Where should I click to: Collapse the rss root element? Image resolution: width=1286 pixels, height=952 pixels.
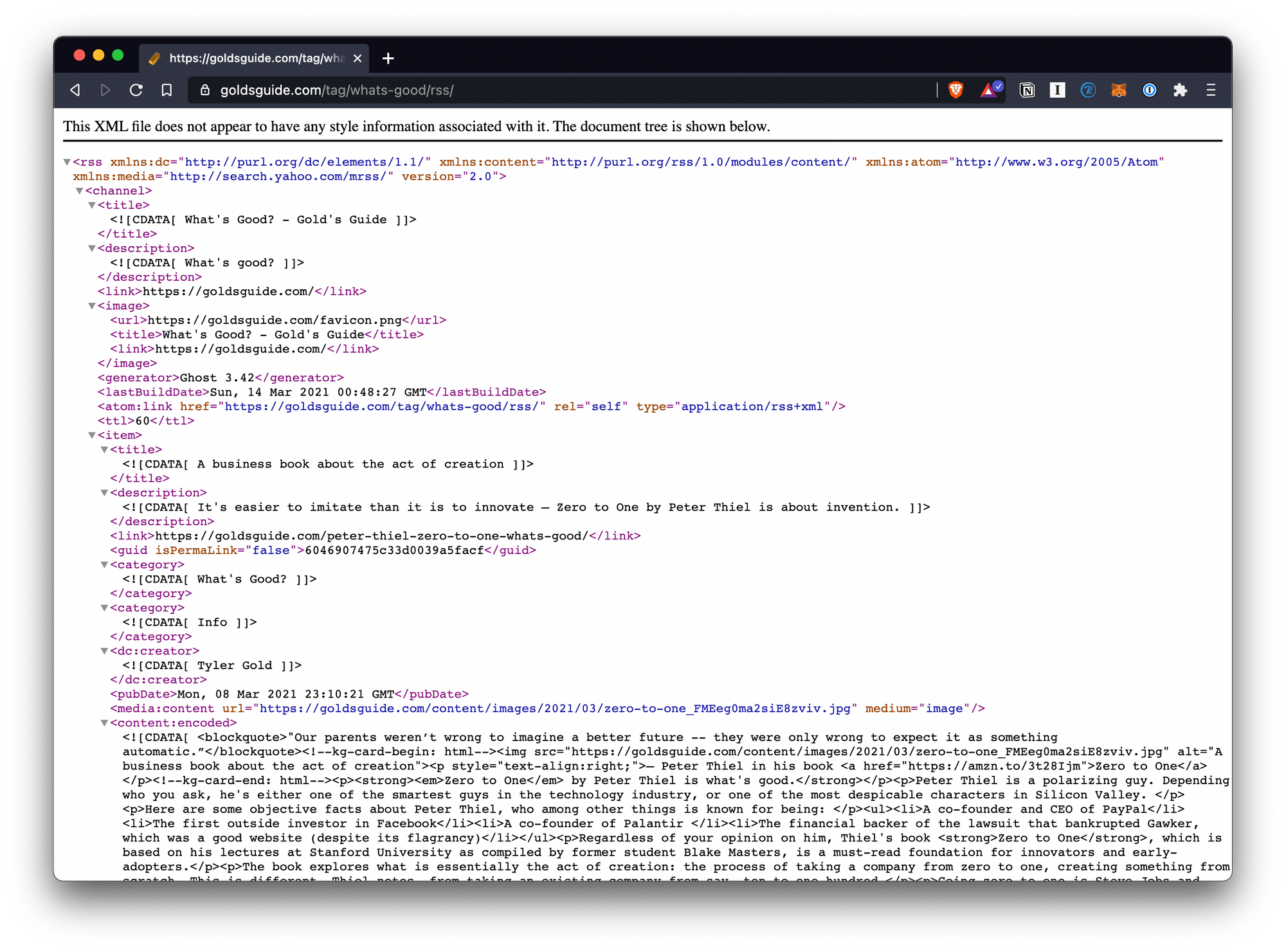pyautogui.click(x=67, y=162)
